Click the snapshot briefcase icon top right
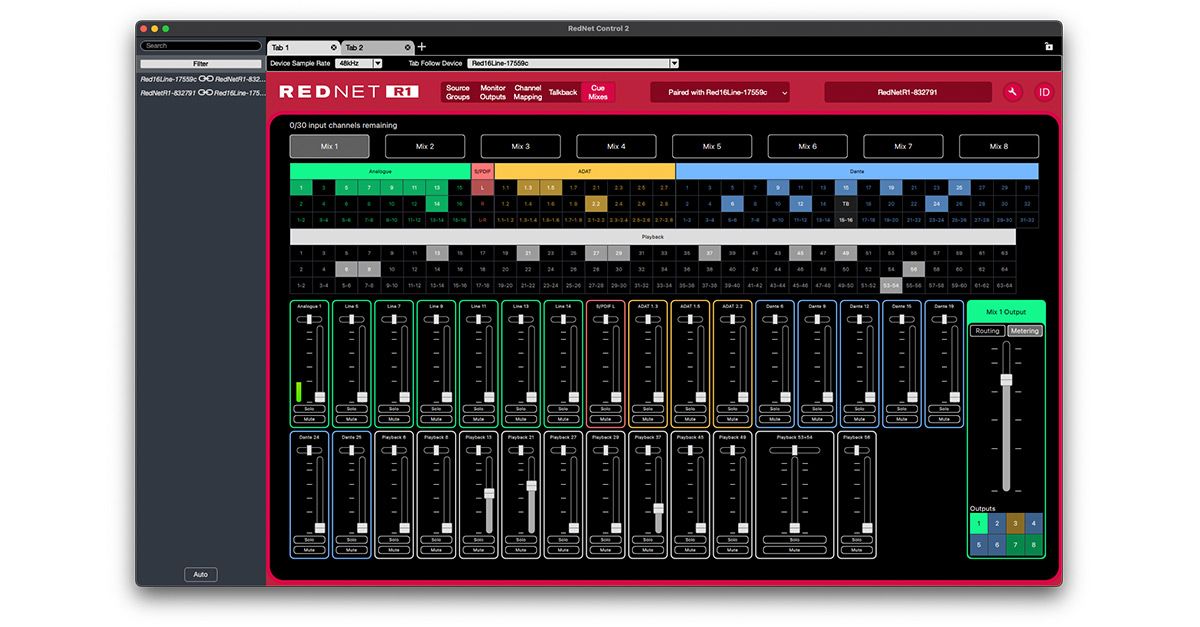1200x627 pixels. (1048, 46)
